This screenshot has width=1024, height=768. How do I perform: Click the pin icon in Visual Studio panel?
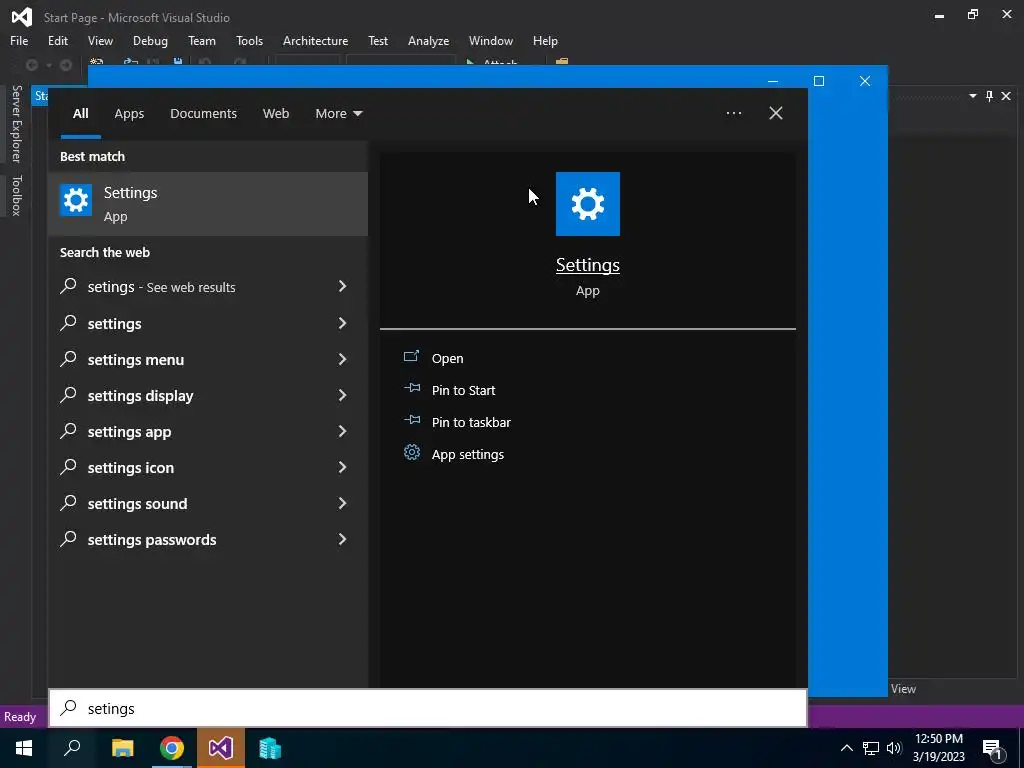[x=989, y=96]
